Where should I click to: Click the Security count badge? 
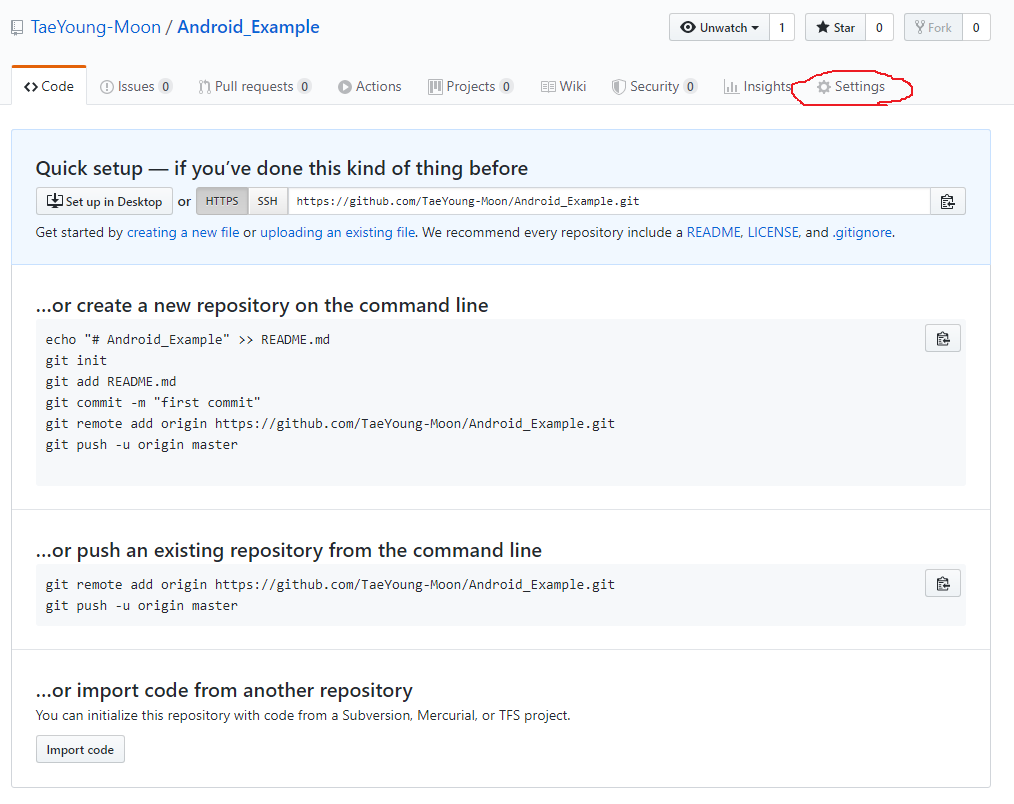click(690, 87)
